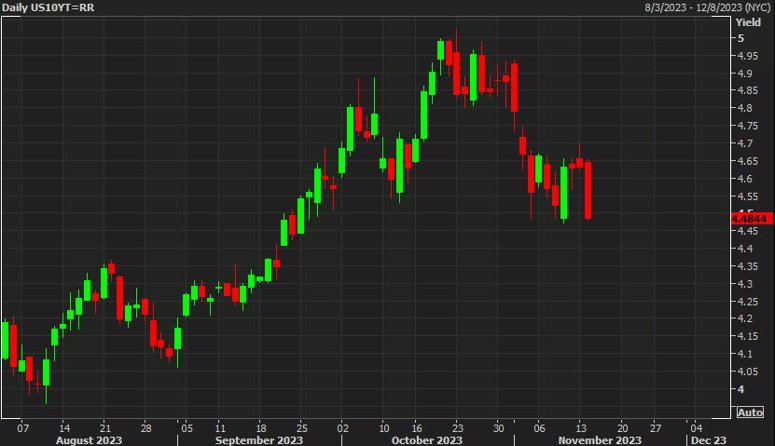
Task: Click the 28 date tick in August
Action: click(x=146, y=428)
